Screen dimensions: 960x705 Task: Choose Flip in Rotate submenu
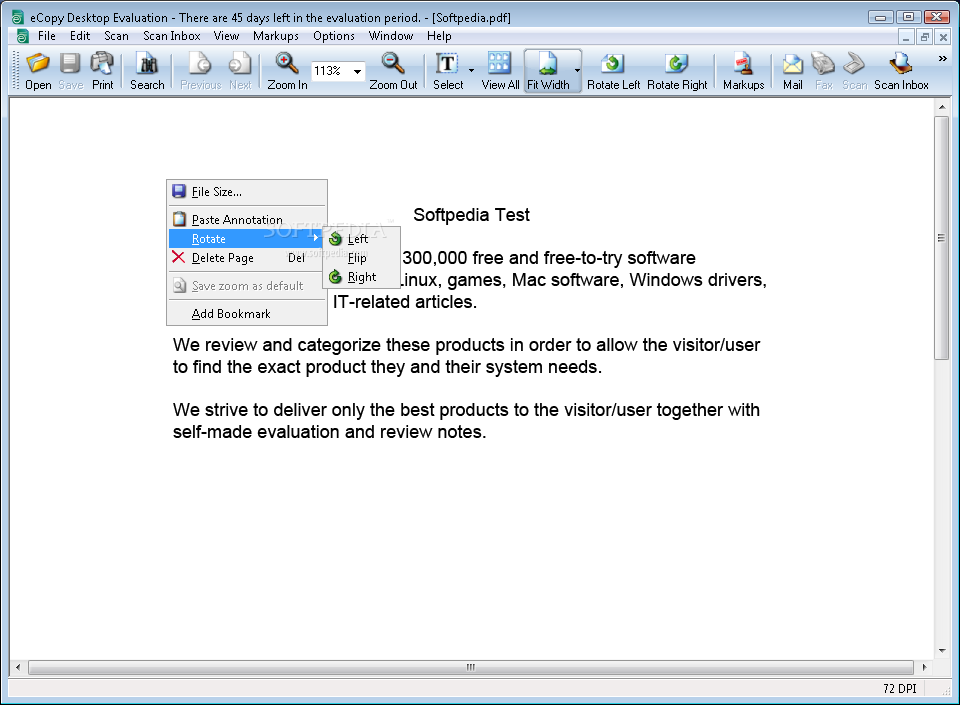361,258
